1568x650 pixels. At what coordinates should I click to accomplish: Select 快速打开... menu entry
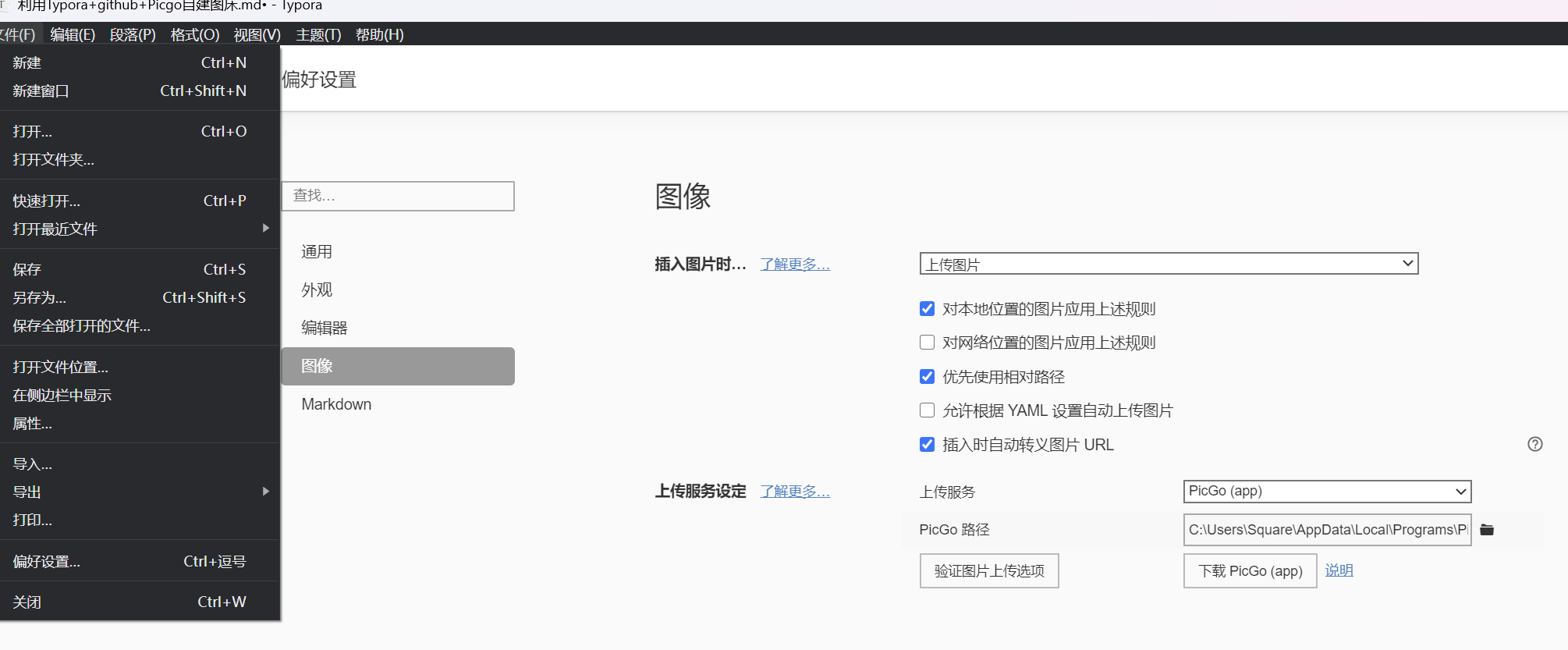pyautogui.click(x=140, y=201)
